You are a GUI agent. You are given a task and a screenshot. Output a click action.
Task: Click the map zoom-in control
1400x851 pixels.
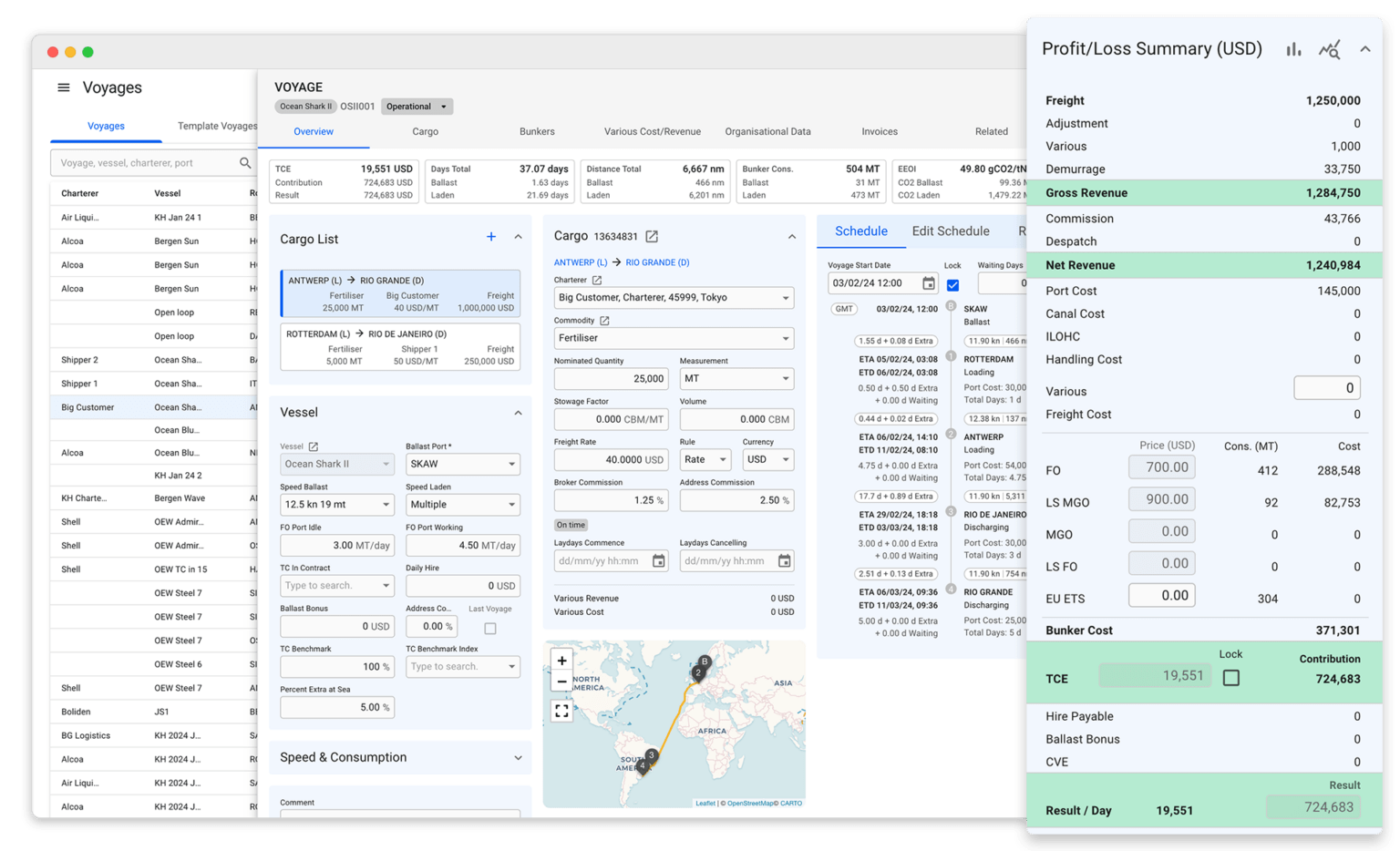click(562, 660)
